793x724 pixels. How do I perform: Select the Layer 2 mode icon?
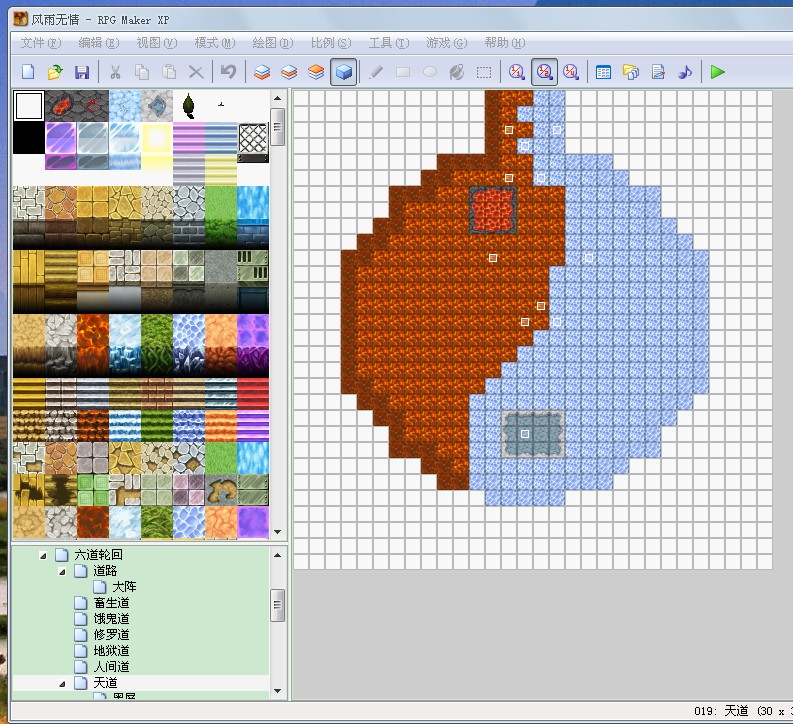coord(289,72)
